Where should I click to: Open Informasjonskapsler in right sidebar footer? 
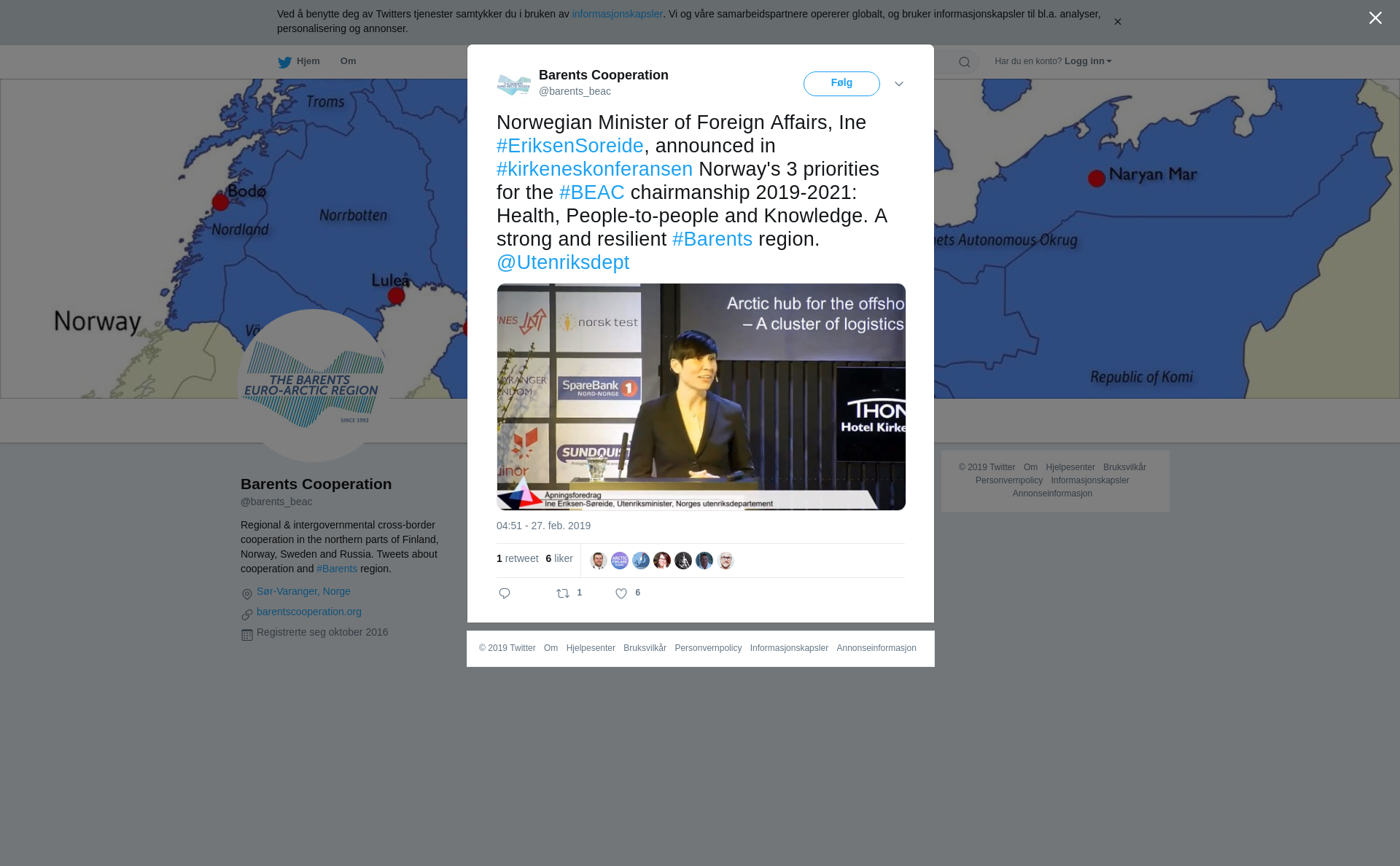tap(1090, 480)
